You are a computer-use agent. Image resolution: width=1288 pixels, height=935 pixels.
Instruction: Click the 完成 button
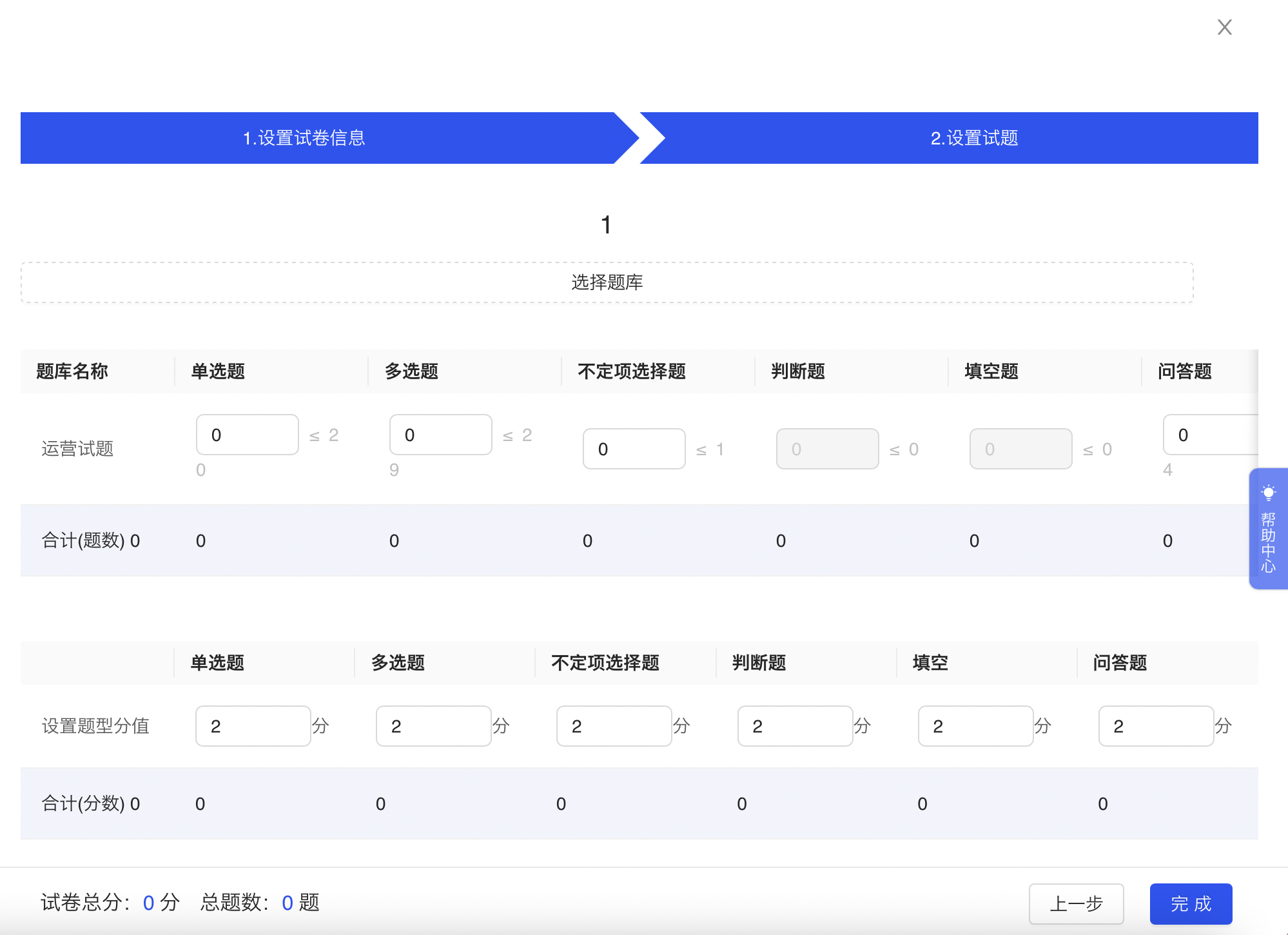click(1191, 903)
